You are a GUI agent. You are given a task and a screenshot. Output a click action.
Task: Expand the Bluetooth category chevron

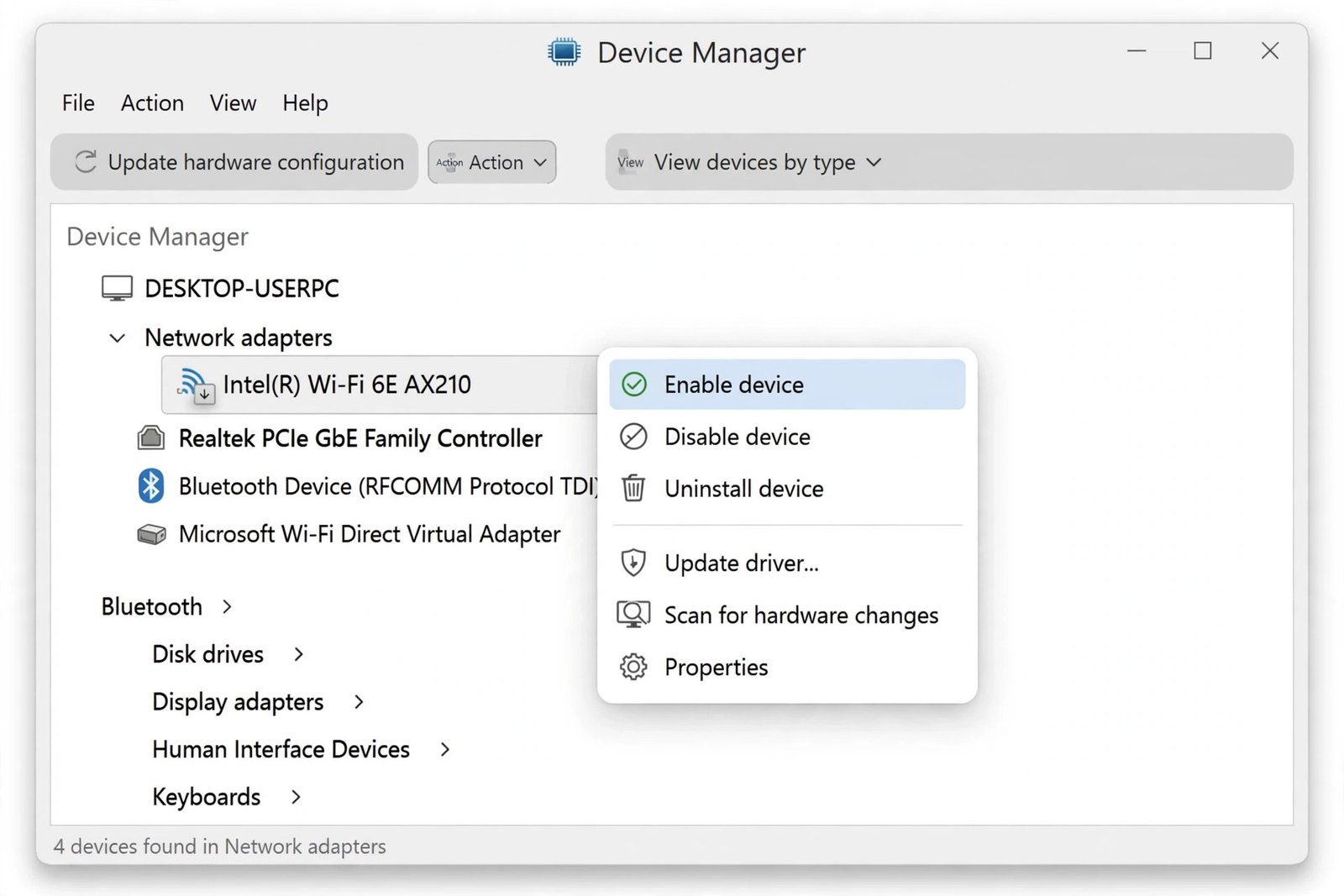tap(227, 606)
